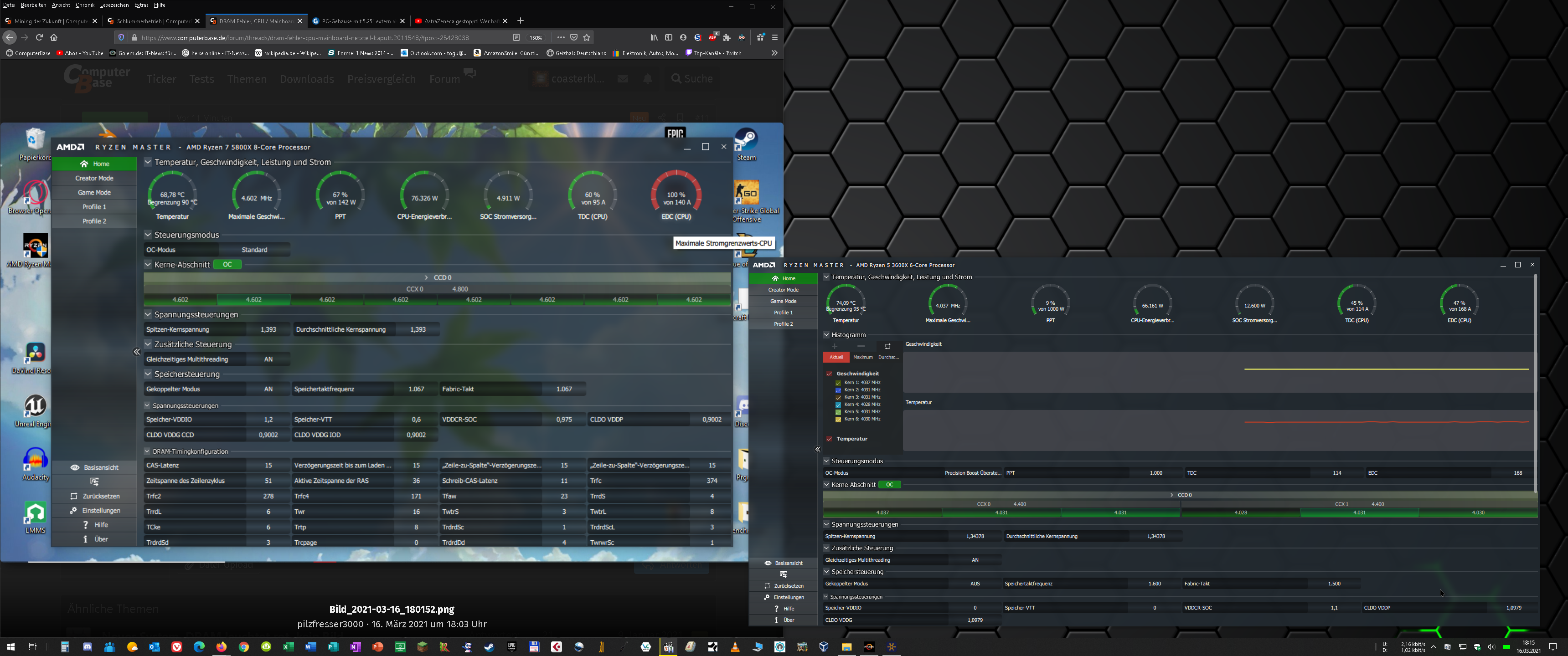This screenshot has width=1568, height=656.
Task: Click Basisansicht eye icon in Ryzen 3600X window
Action: coord(768,563)
